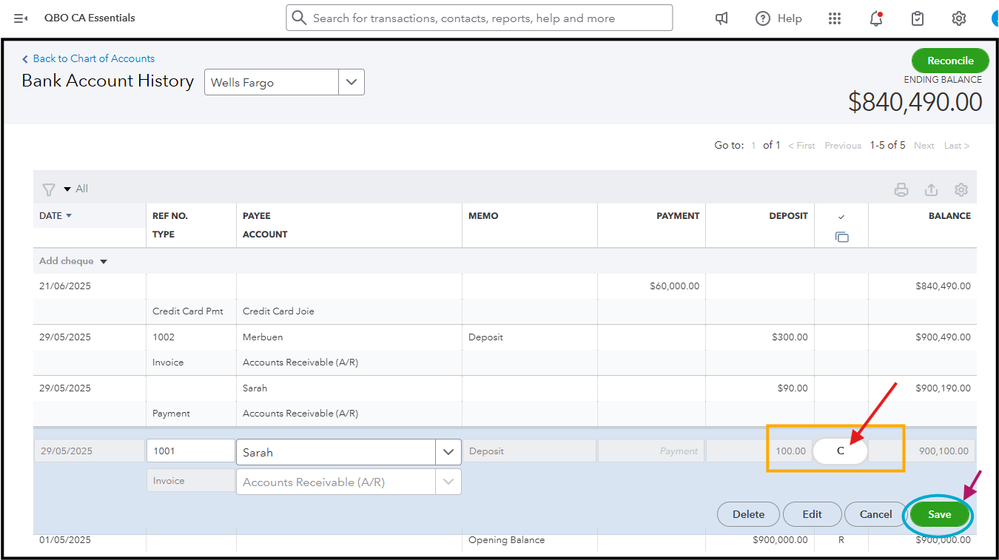This screenshot has height=560, width=999.
Task: Click the green Save button
Action: tap(939, 514)
